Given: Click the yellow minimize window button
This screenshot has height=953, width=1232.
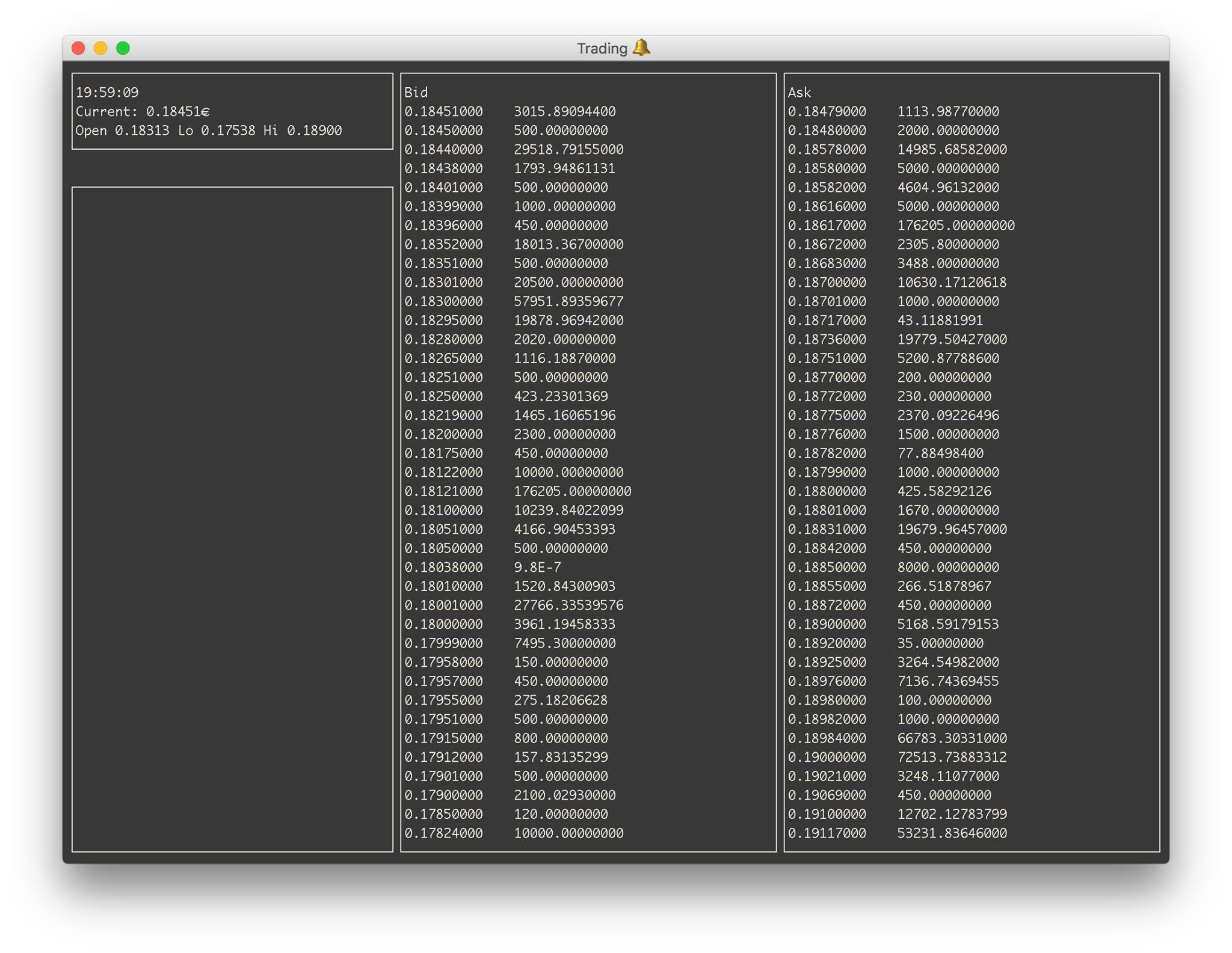Looking at the screenshot, I should tap(100, 48).
